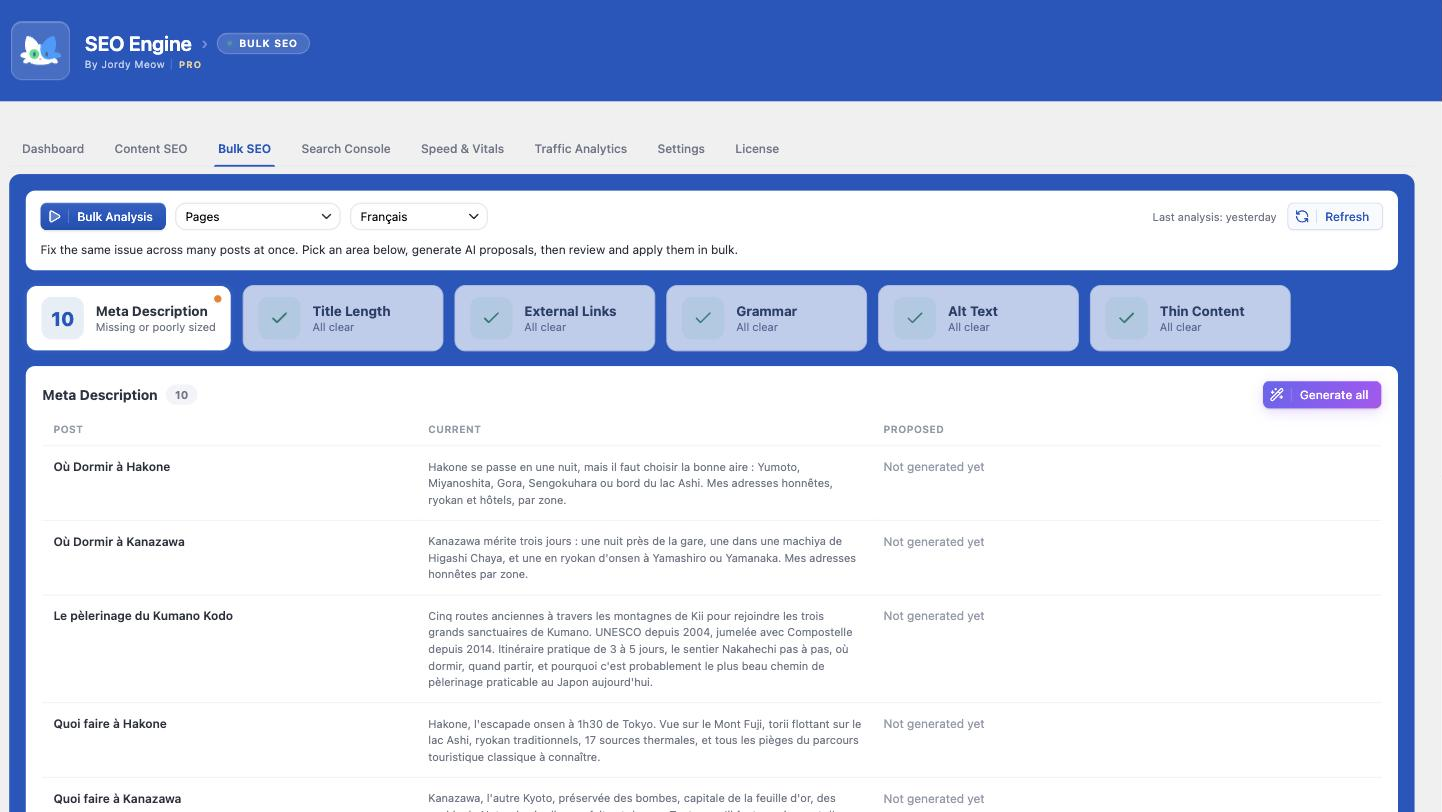The height and width of the screenshot is (812, 1442).
Task: Open the Settings tab
Action: click(x=681, y=149)
